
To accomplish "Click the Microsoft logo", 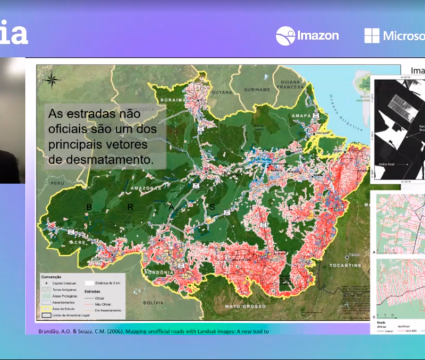I will [x=395, y=36].
